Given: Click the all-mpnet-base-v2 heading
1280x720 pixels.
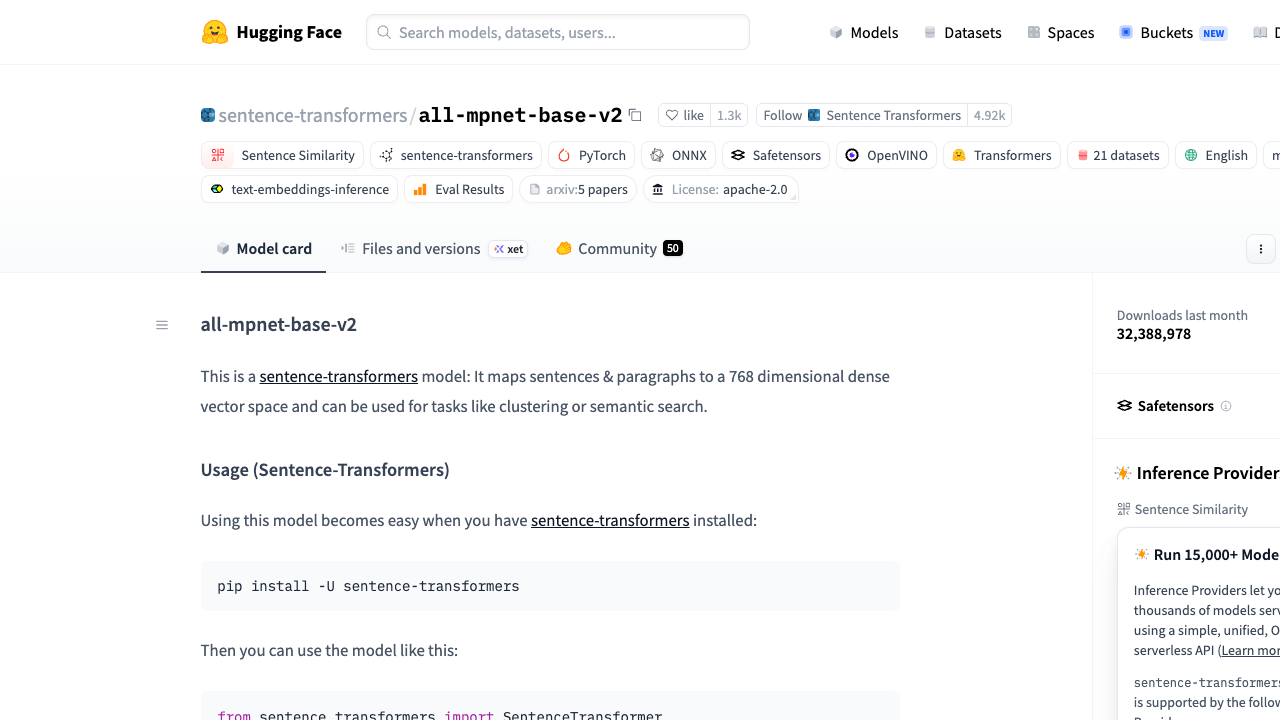Looking at the screenshot, I should pyautogui.click(x=279, y=324).
